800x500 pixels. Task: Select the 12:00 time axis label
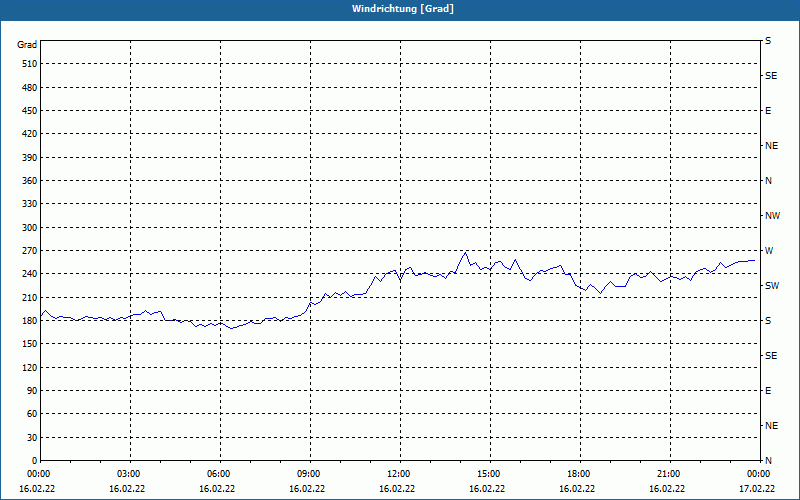pyautogui.click(x=398, y=474)
